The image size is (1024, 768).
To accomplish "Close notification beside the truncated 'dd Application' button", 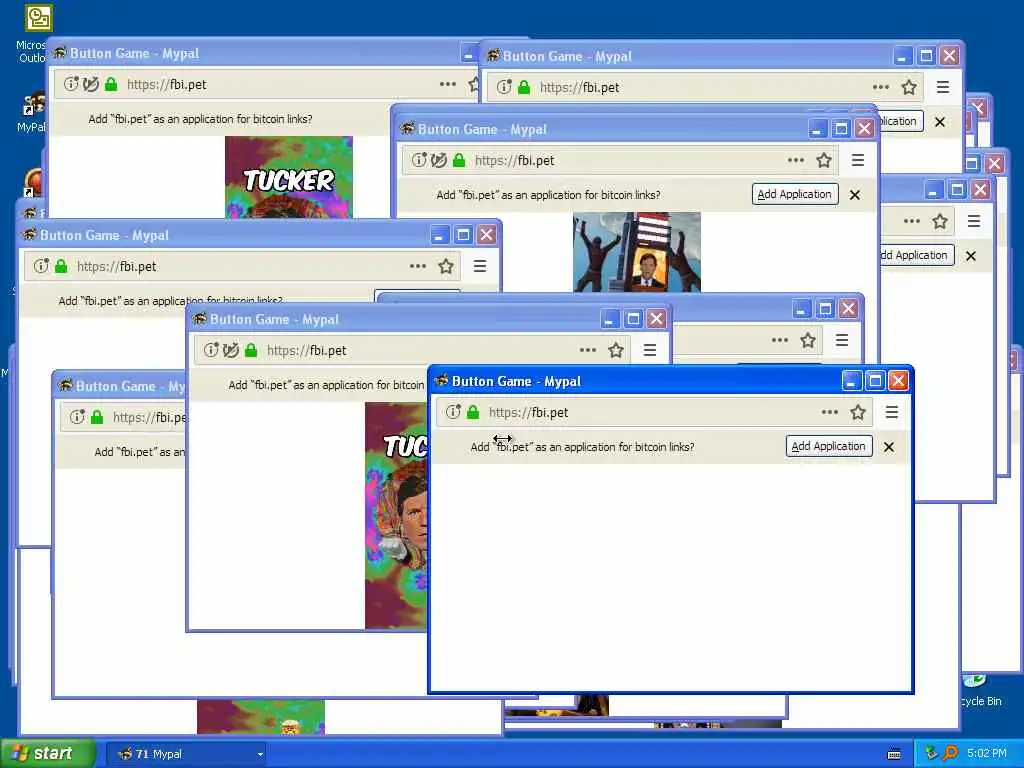I will [971, 256].
